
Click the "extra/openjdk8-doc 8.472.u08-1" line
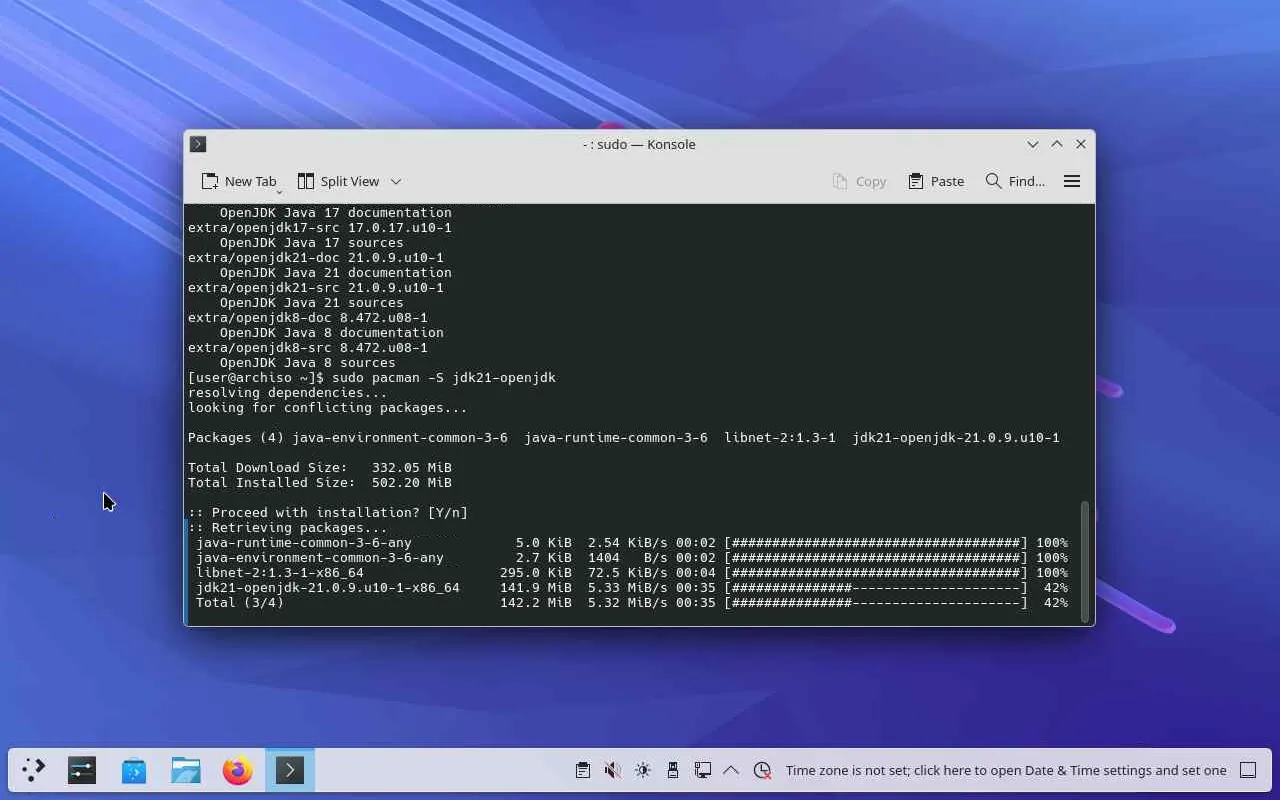pyautogui.click(x=308, y=318)
